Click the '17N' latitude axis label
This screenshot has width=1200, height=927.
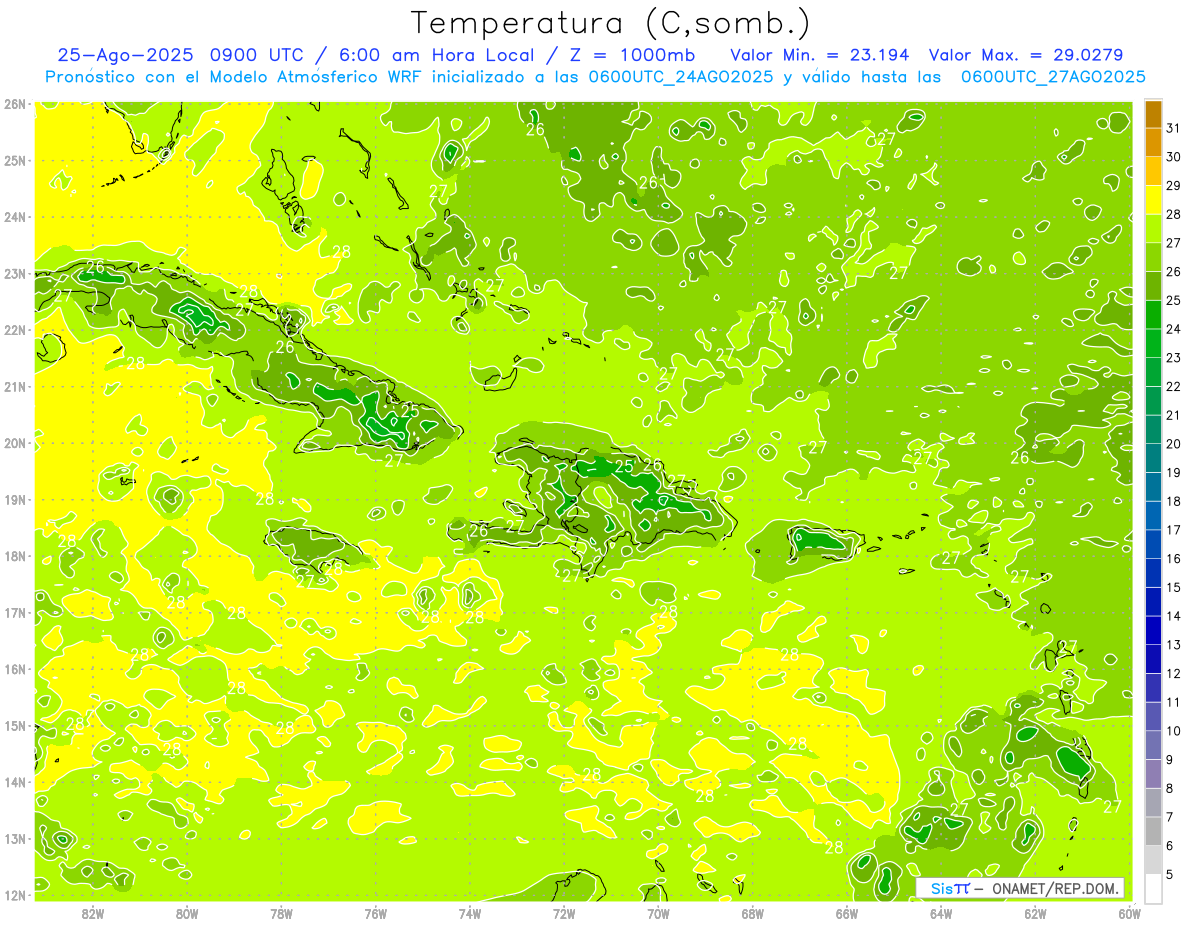[15, 613]
